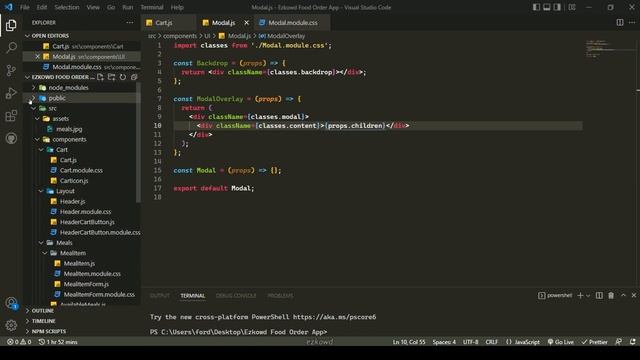Close the Modal.js editor tab

[247, 23]
